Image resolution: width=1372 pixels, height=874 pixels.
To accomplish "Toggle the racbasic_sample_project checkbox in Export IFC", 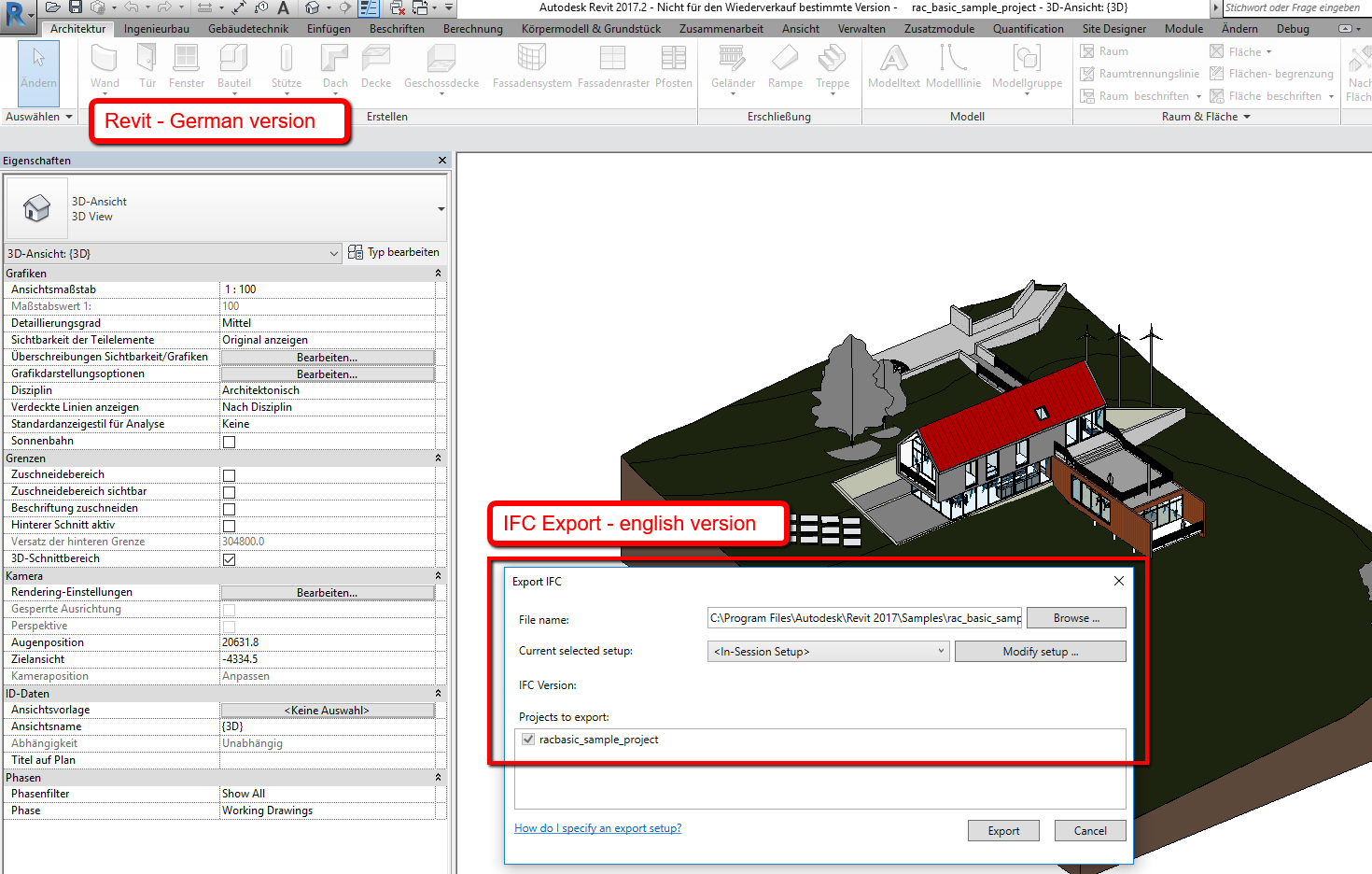I will click(x=528, y=740).
